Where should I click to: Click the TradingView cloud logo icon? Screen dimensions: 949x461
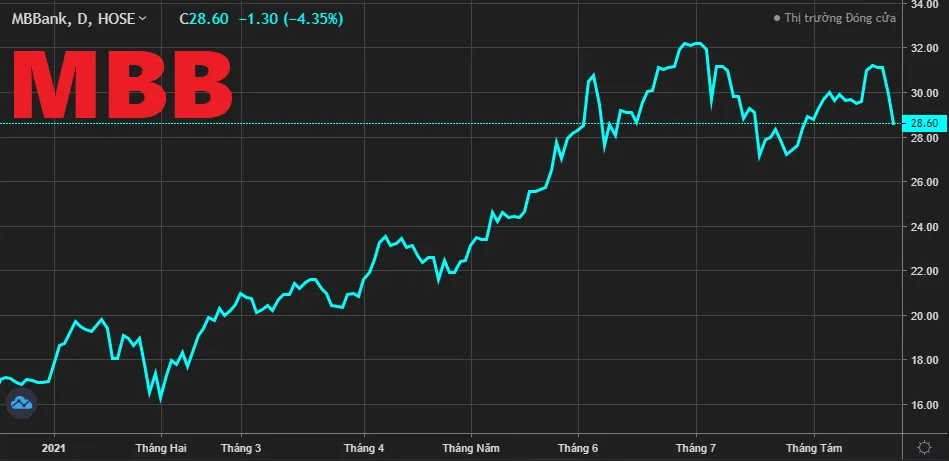[x=21, y=404]
